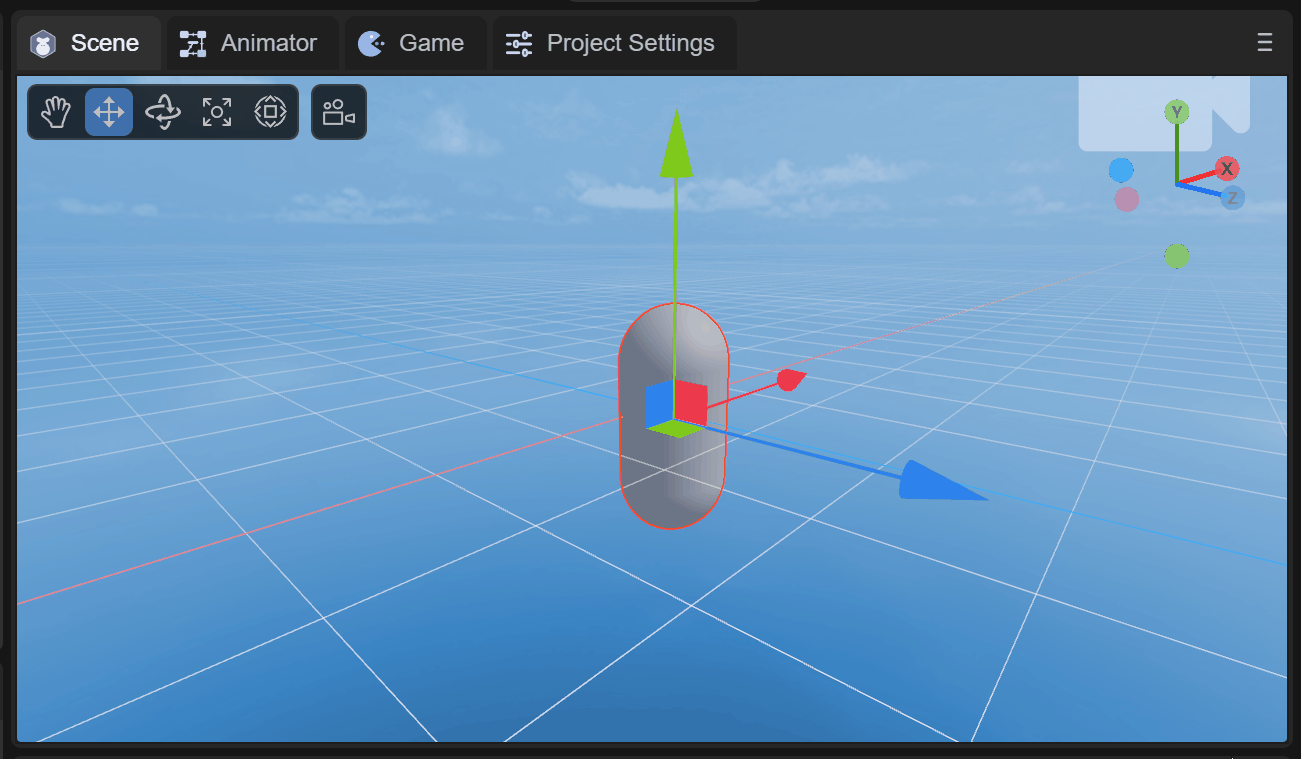Open the Project Settings tab
1301x759 pixels.
[612, 43]
